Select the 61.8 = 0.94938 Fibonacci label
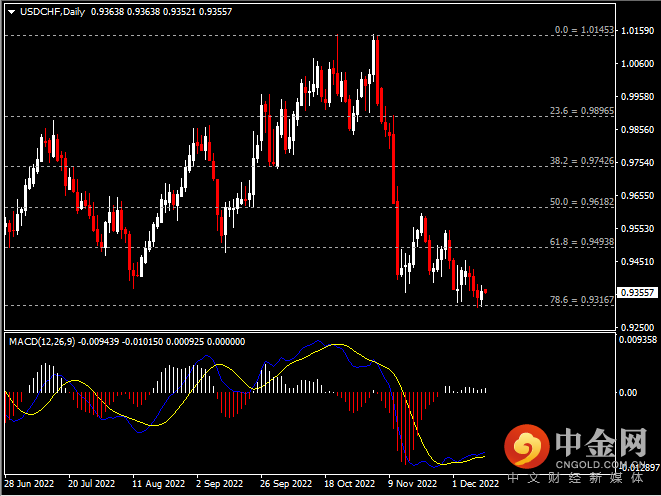 [584, 242]
